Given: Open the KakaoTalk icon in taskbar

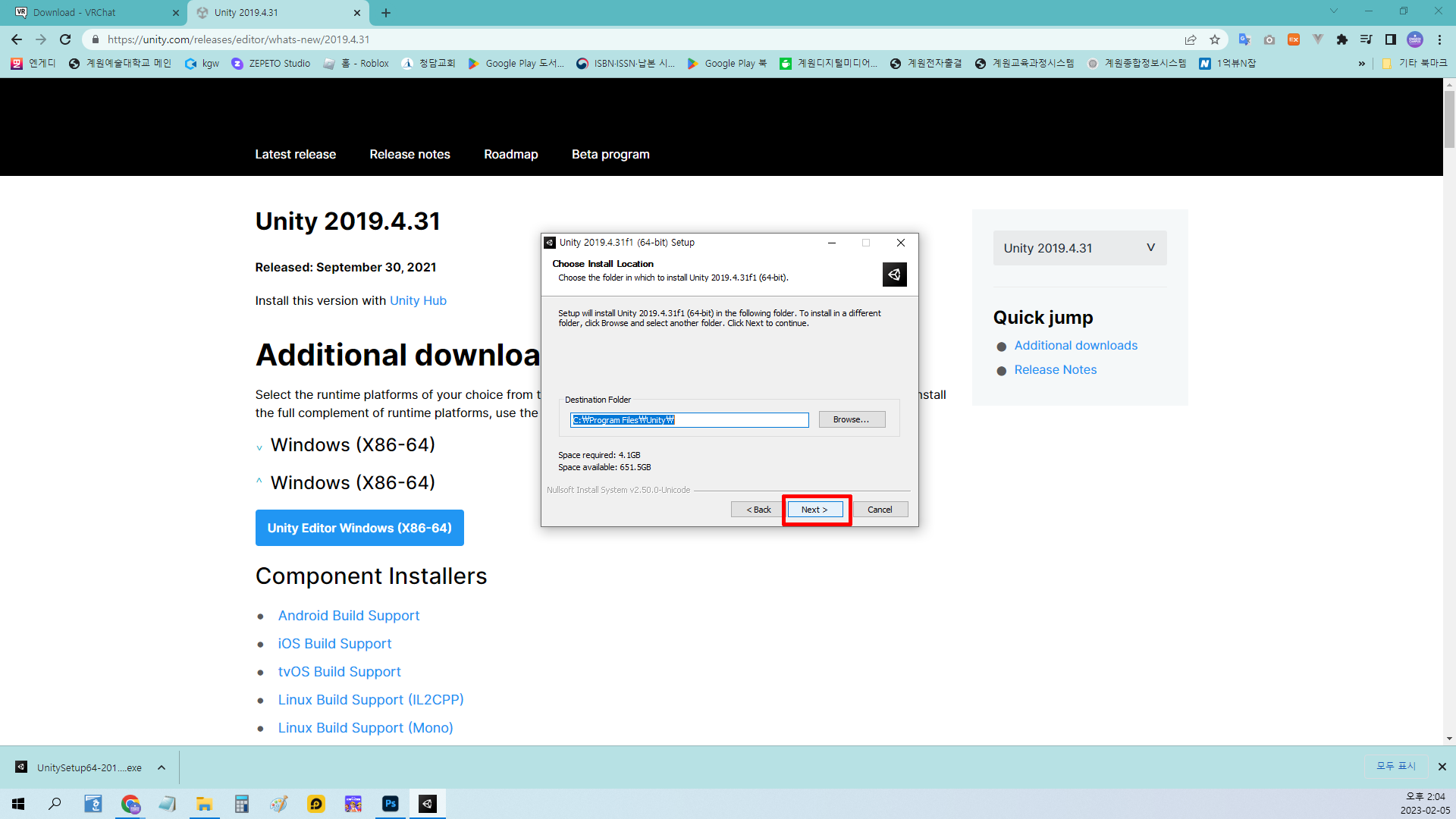Looking at the screenshot, I should [316, 804].
